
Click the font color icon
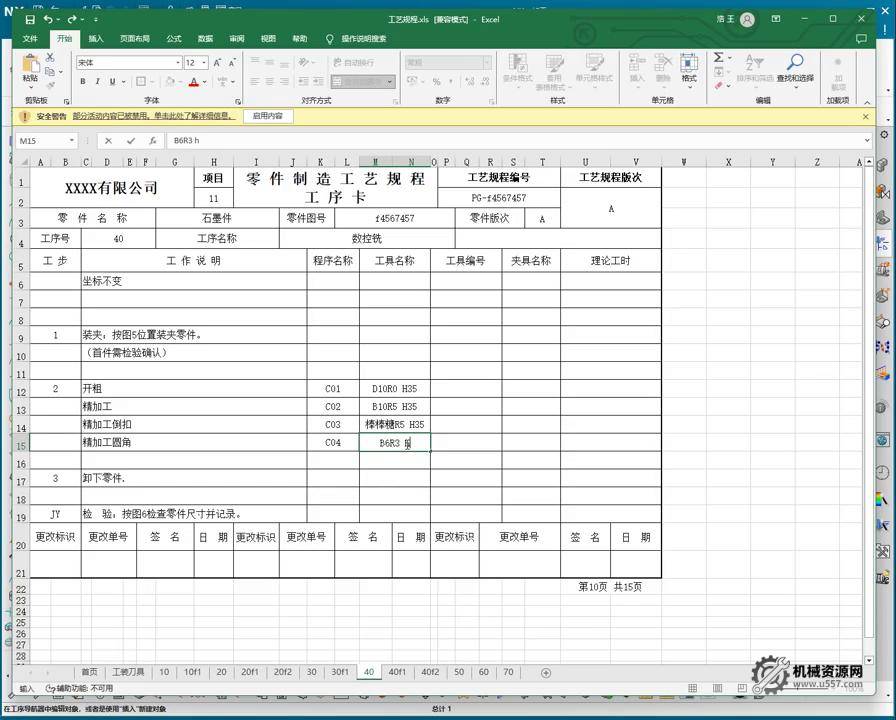coord(192,79)
